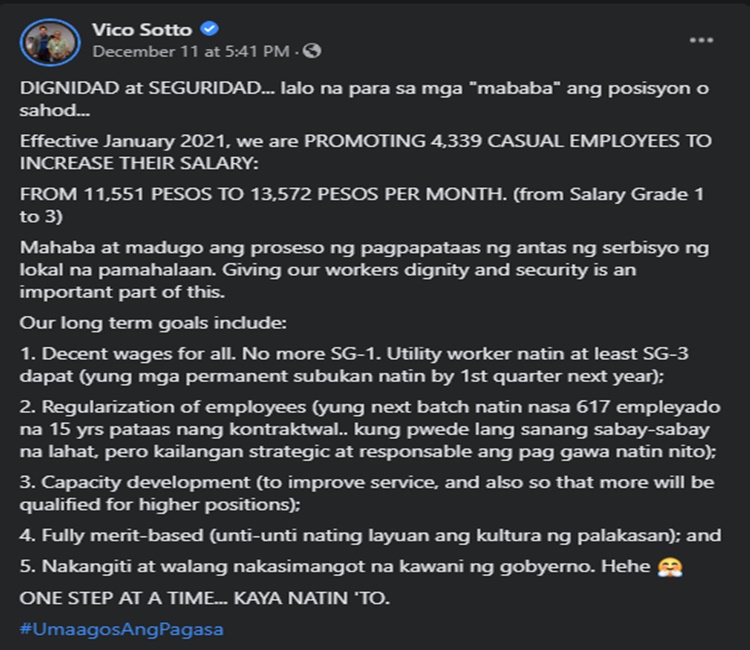The height and width of the screenshot is (650, 750).
Task: Click the ONE STEP AT A TIME closing line
Action: coord(205,598)
